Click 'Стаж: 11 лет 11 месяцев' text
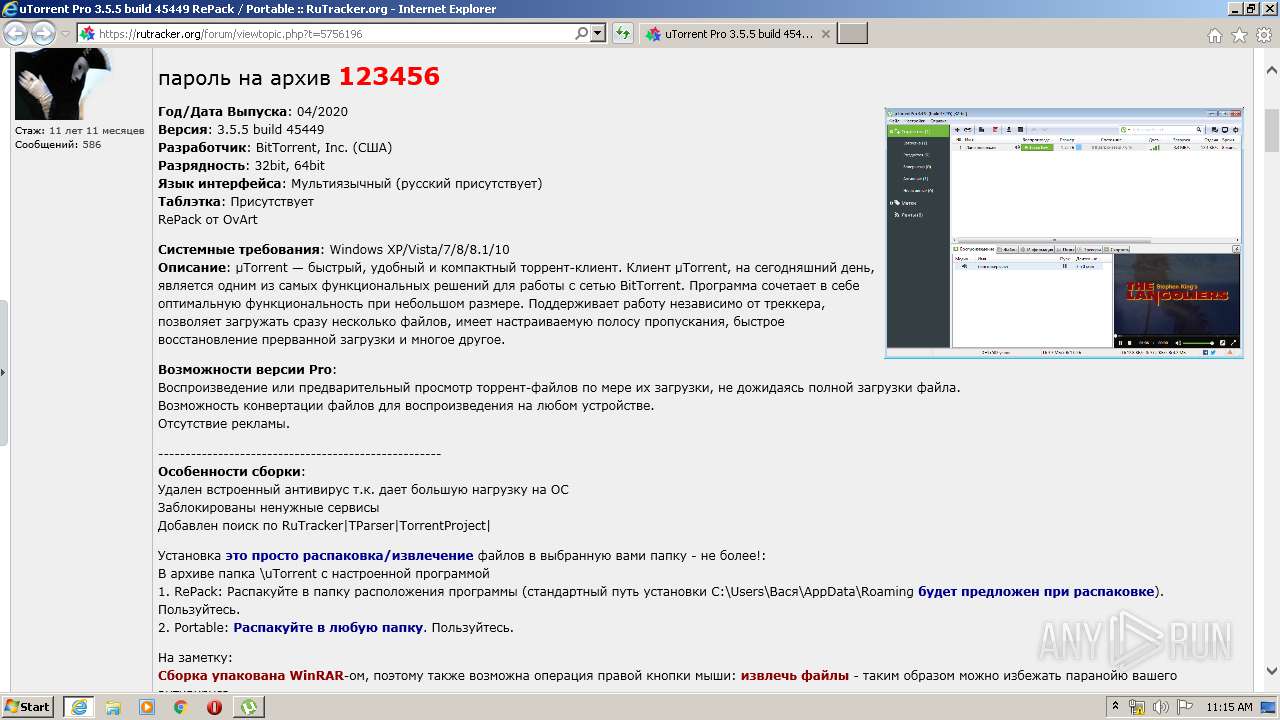This screenshot has width=1280, height=720. [80, 130]
